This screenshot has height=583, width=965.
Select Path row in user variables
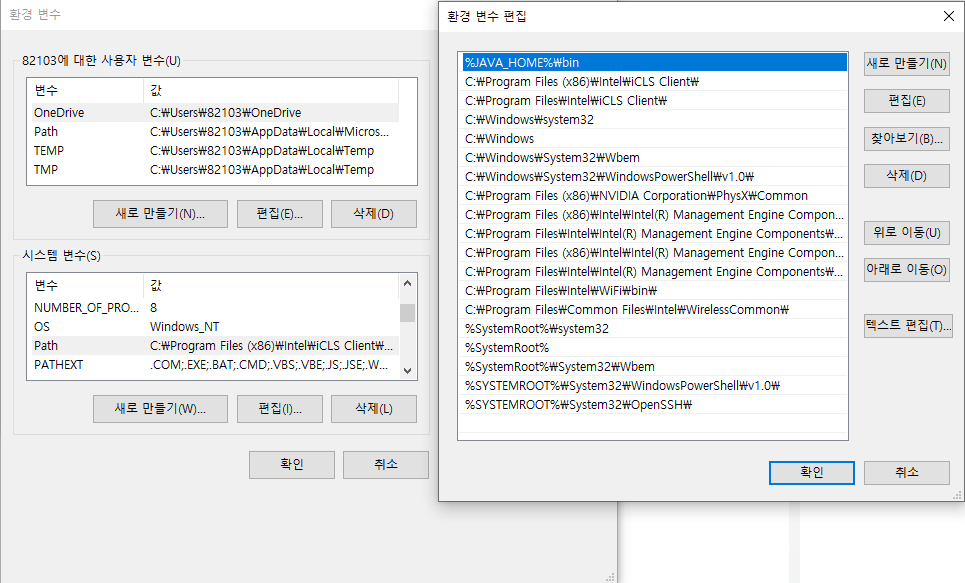[214, 132]
